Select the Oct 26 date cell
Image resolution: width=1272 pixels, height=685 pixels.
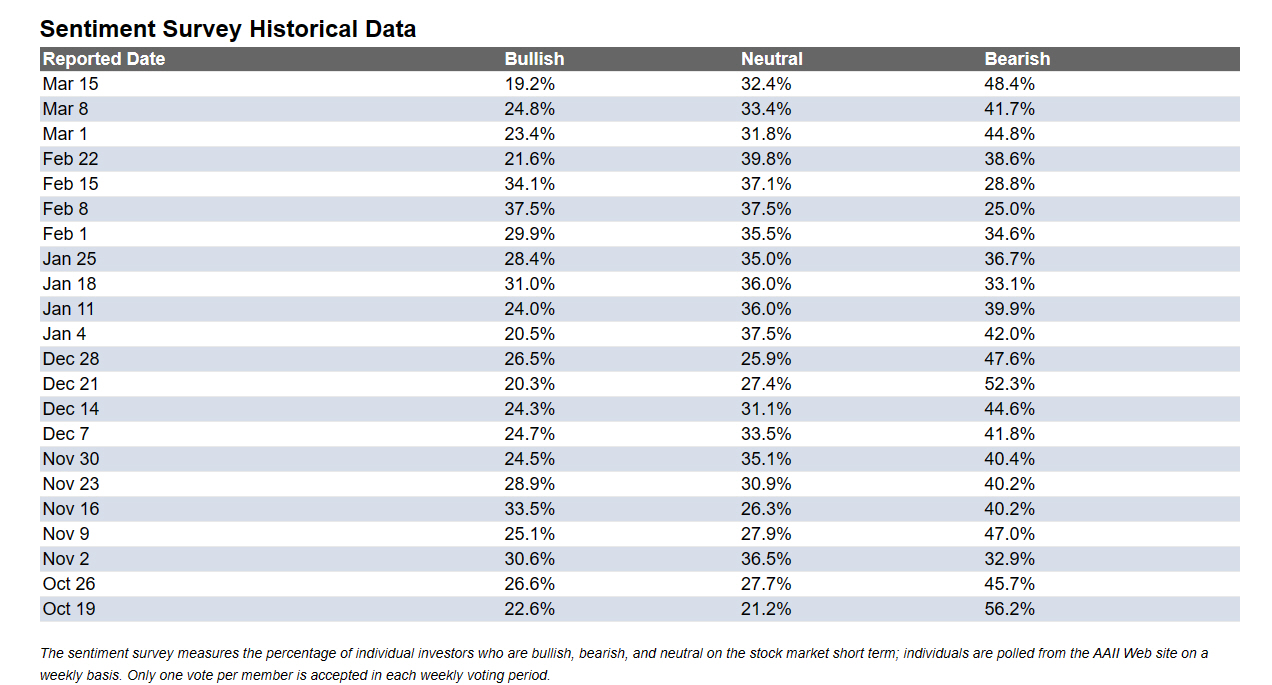click(x=69, y=584)
